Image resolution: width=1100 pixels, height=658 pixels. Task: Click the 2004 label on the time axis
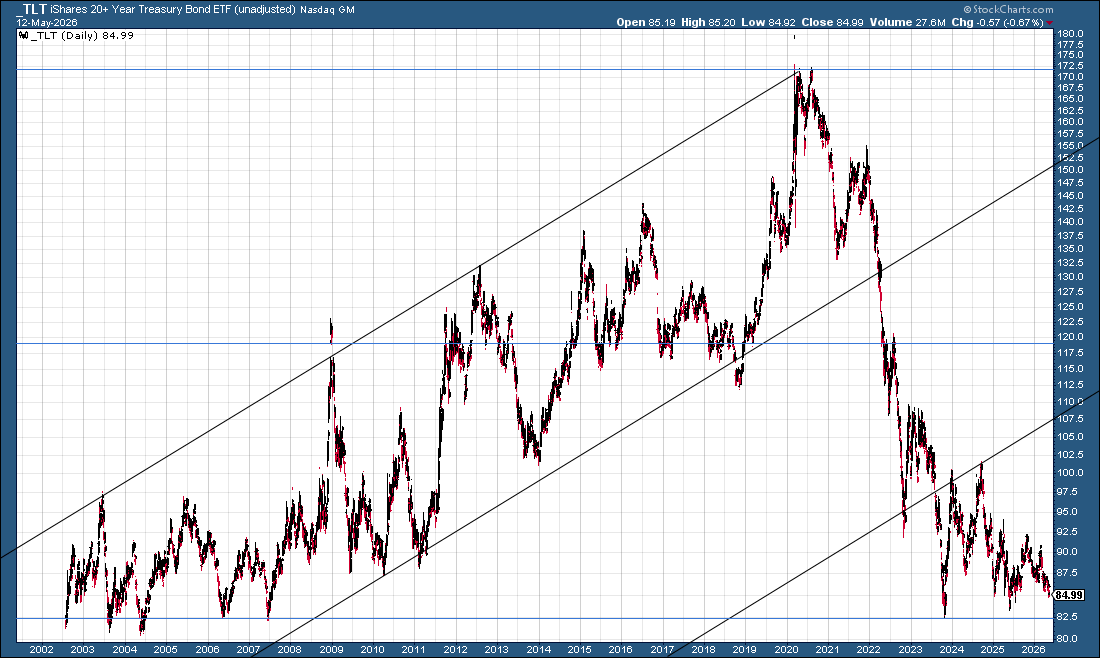point(124,649)
